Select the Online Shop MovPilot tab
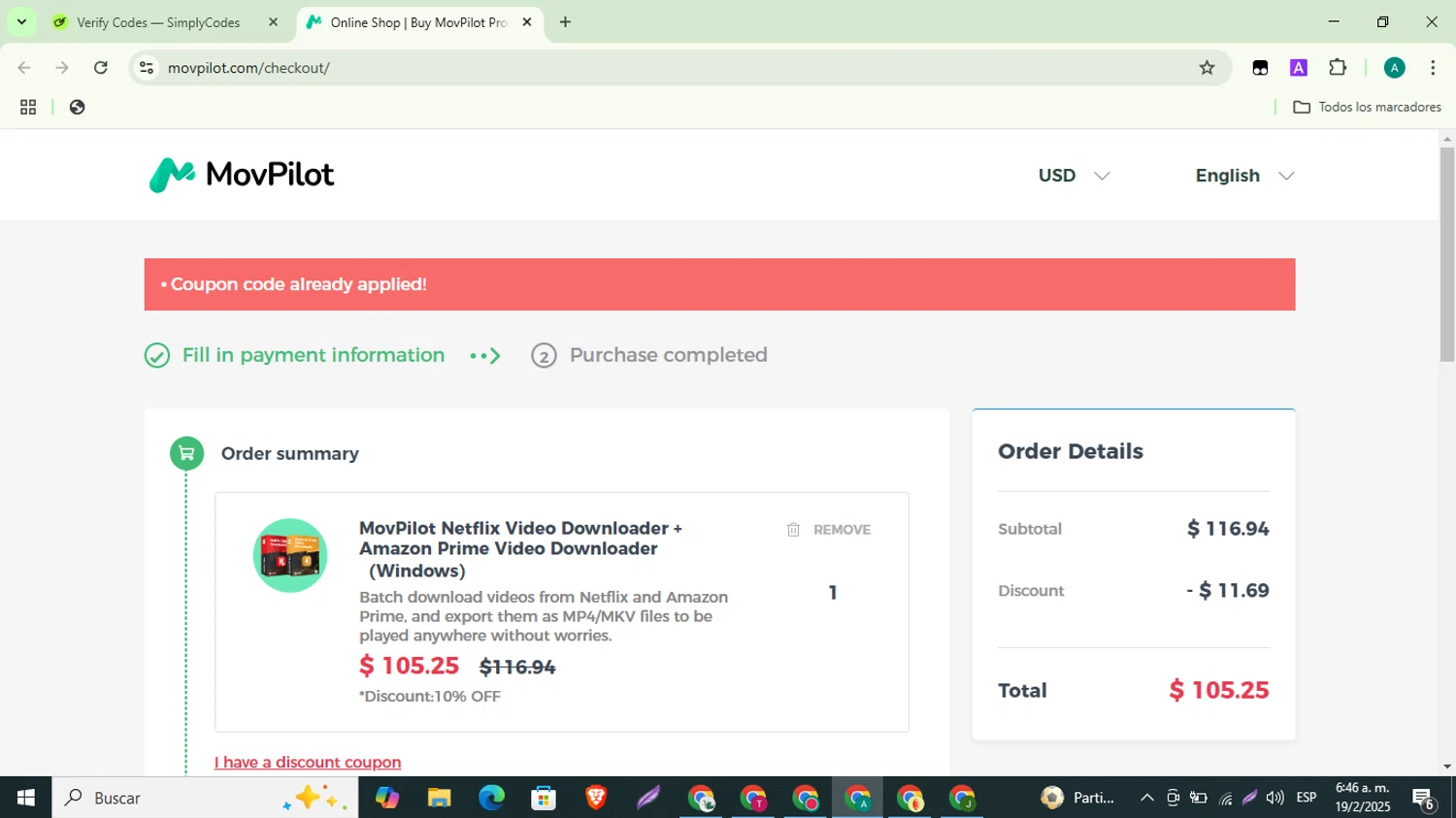1456x818 pixels. point(419,22)
